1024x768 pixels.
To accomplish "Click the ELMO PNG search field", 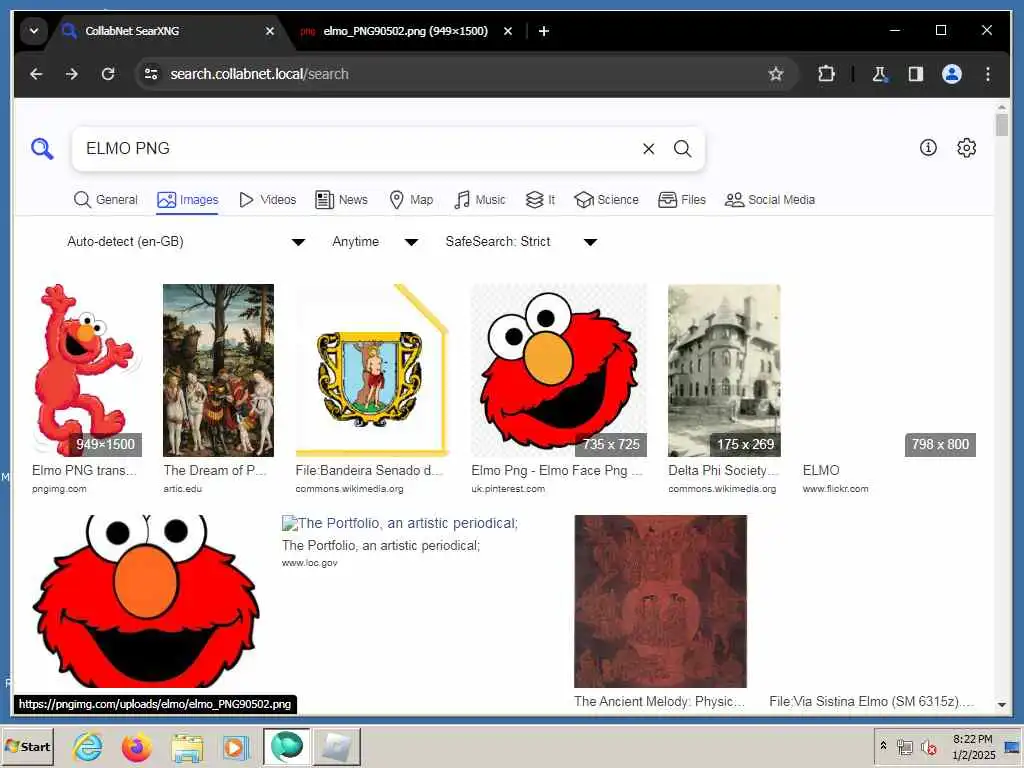I will click(x=359, y=149).
